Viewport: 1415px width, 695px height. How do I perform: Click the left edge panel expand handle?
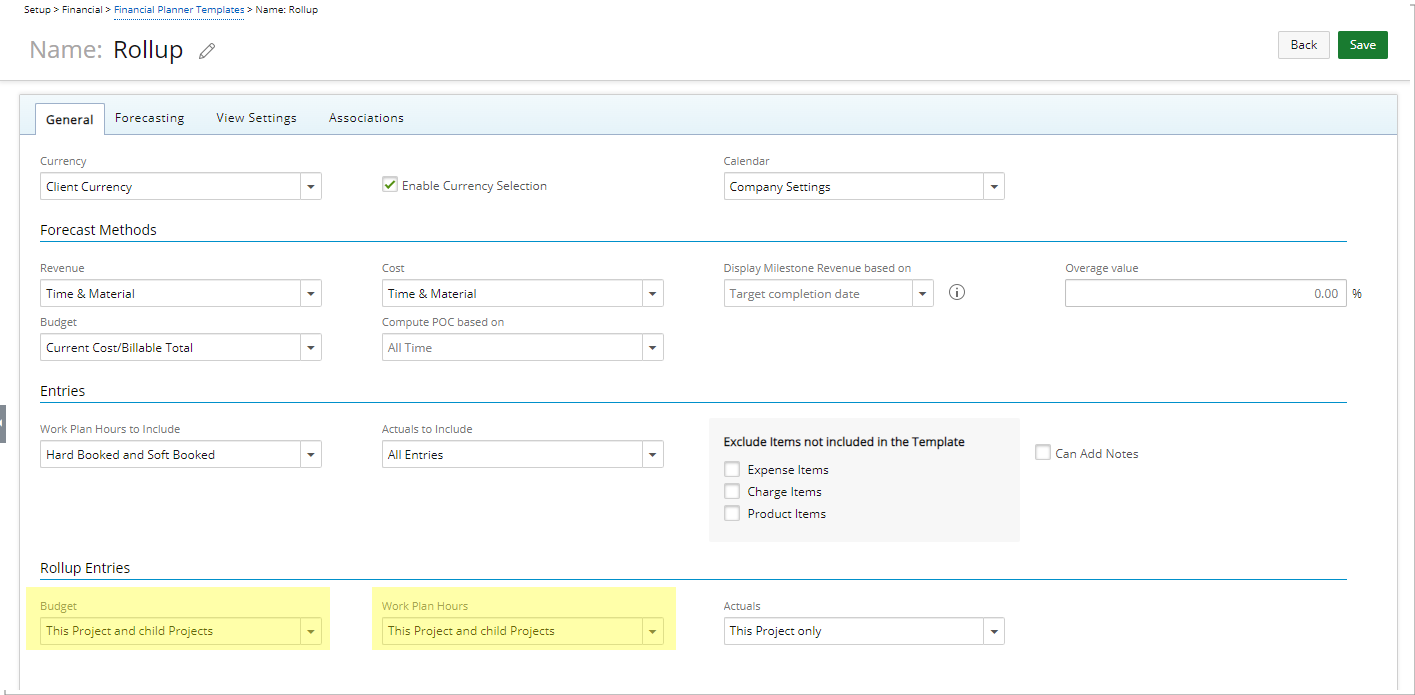[3, 424]
